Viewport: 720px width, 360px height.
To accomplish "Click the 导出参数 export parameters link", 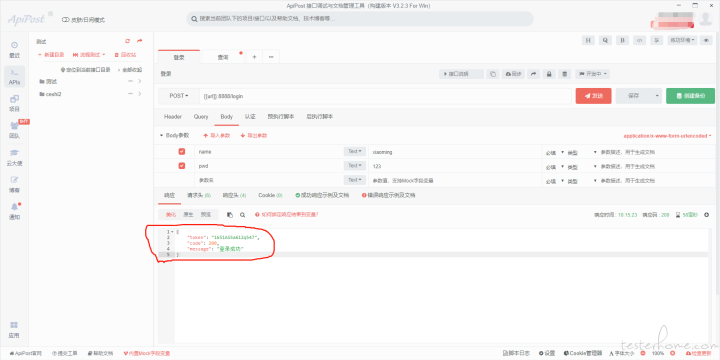I will coord(254,136).
